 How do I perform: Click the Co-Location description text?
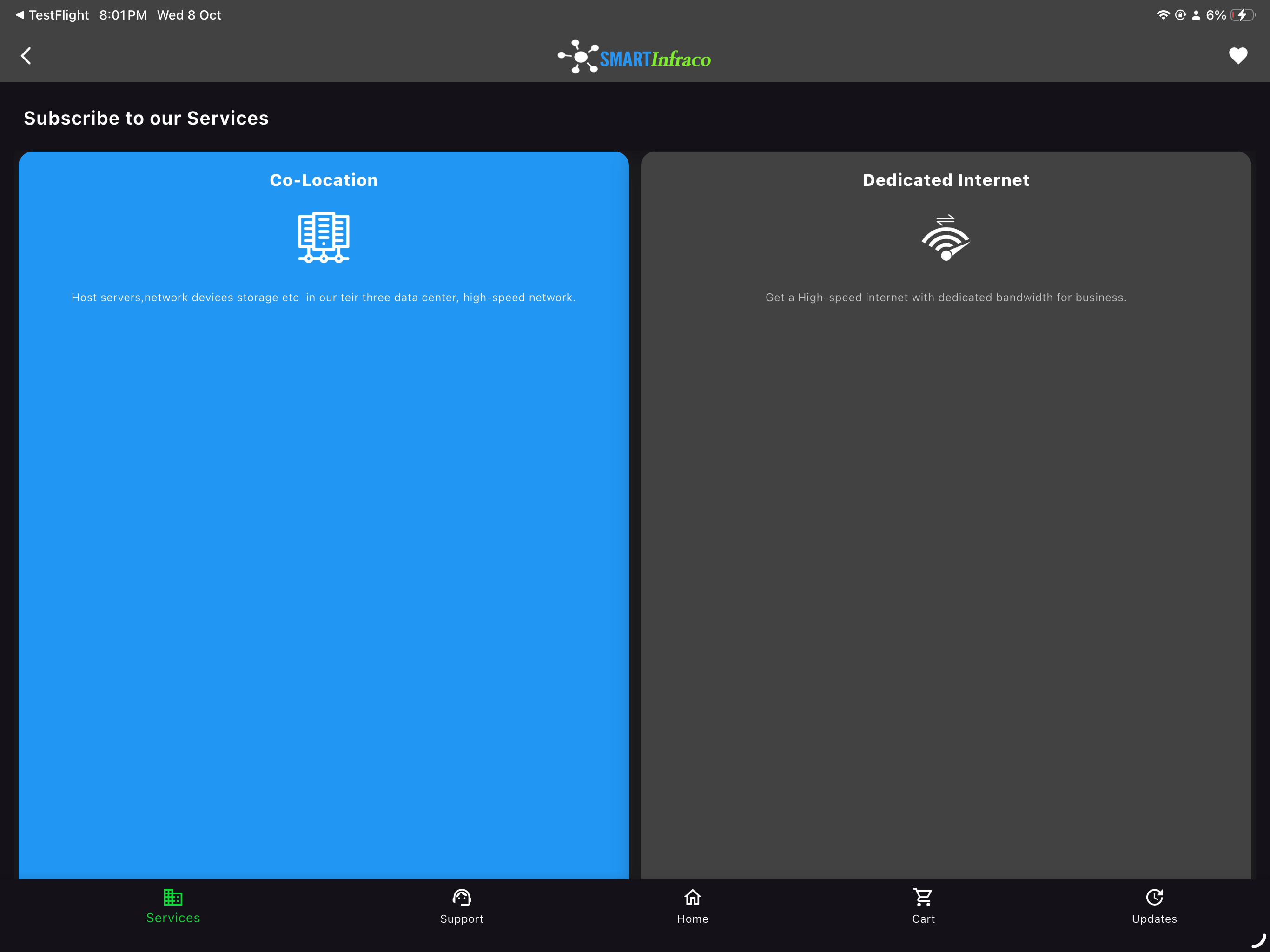pyautogui.click(x=324, y=297)
